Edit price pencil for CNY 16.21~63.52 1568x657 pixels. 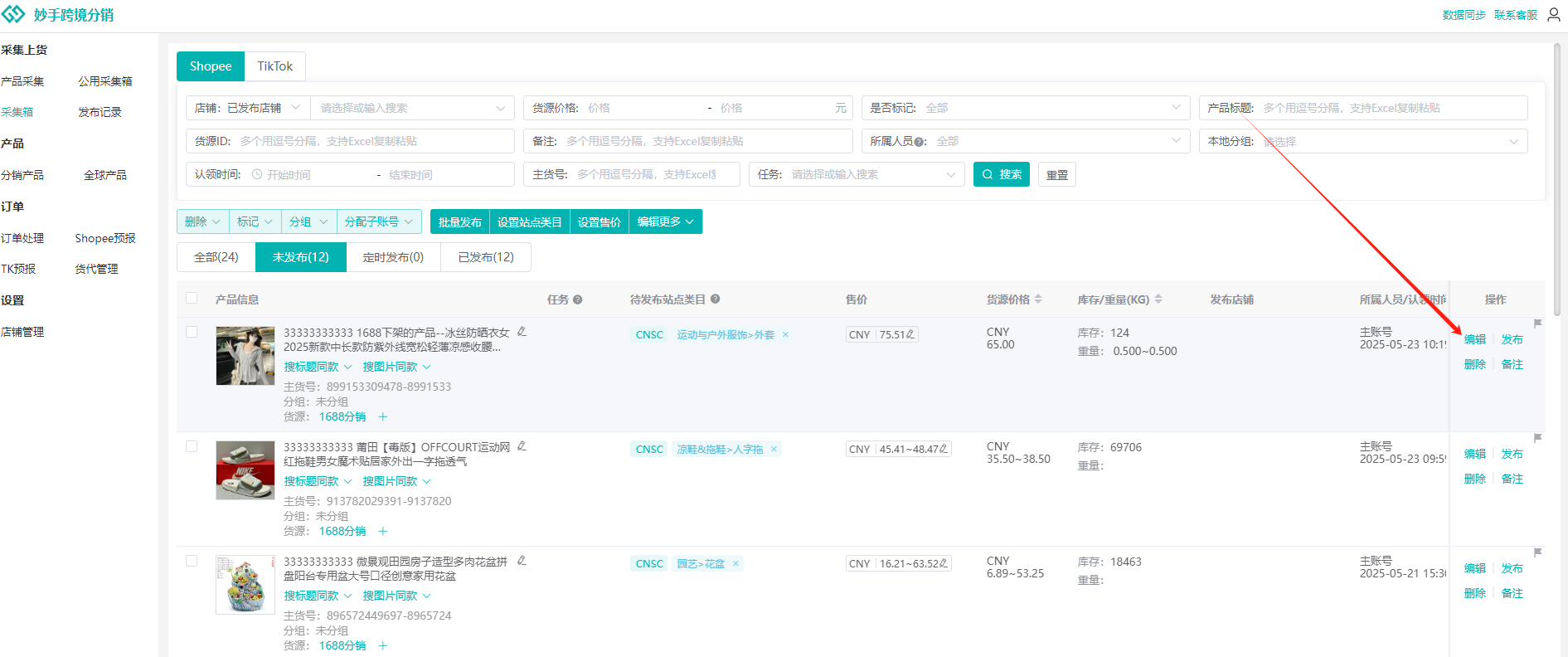pos(943,563)
